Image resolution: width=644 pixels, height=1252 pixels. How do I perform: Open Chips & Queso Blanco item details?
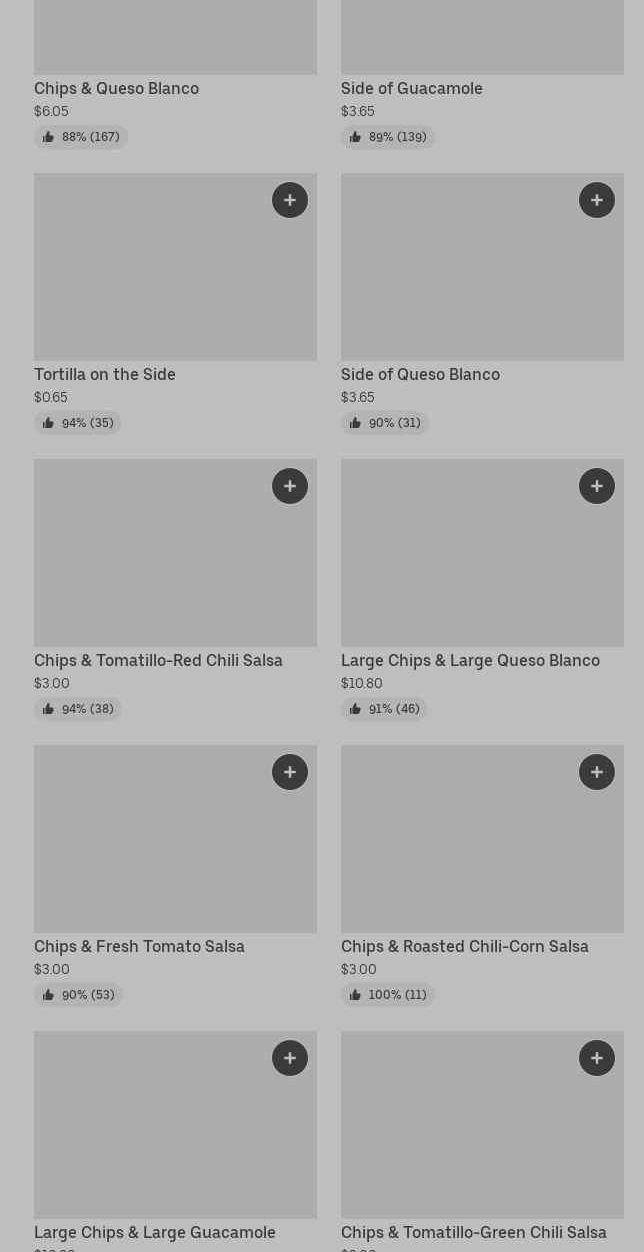coord(116,88)
